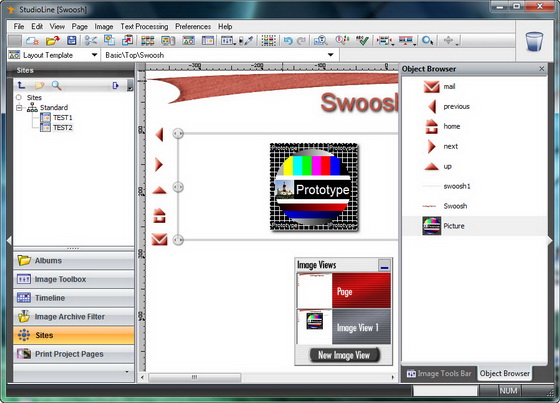Screen dimensions: 560x403
Task: Click the redo arrow icon
Action: coord(301,41)
